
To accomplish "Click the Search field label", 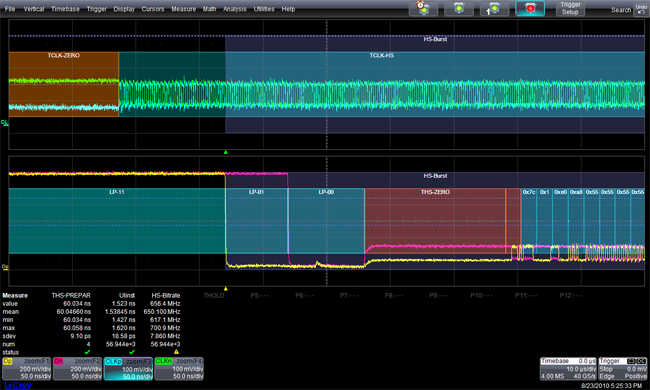I will 621,10.
